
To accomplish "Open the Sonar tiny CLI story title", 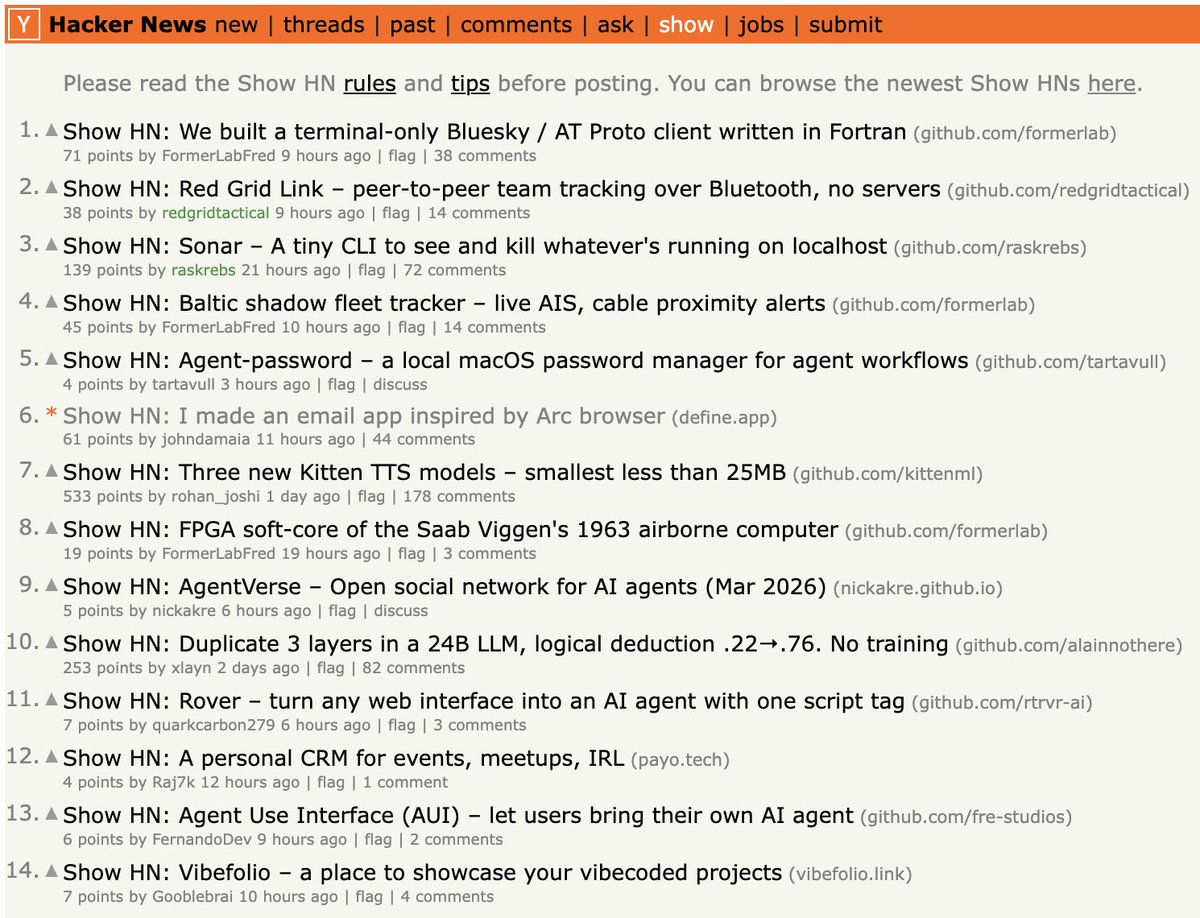I will click(x=475, y=245).
